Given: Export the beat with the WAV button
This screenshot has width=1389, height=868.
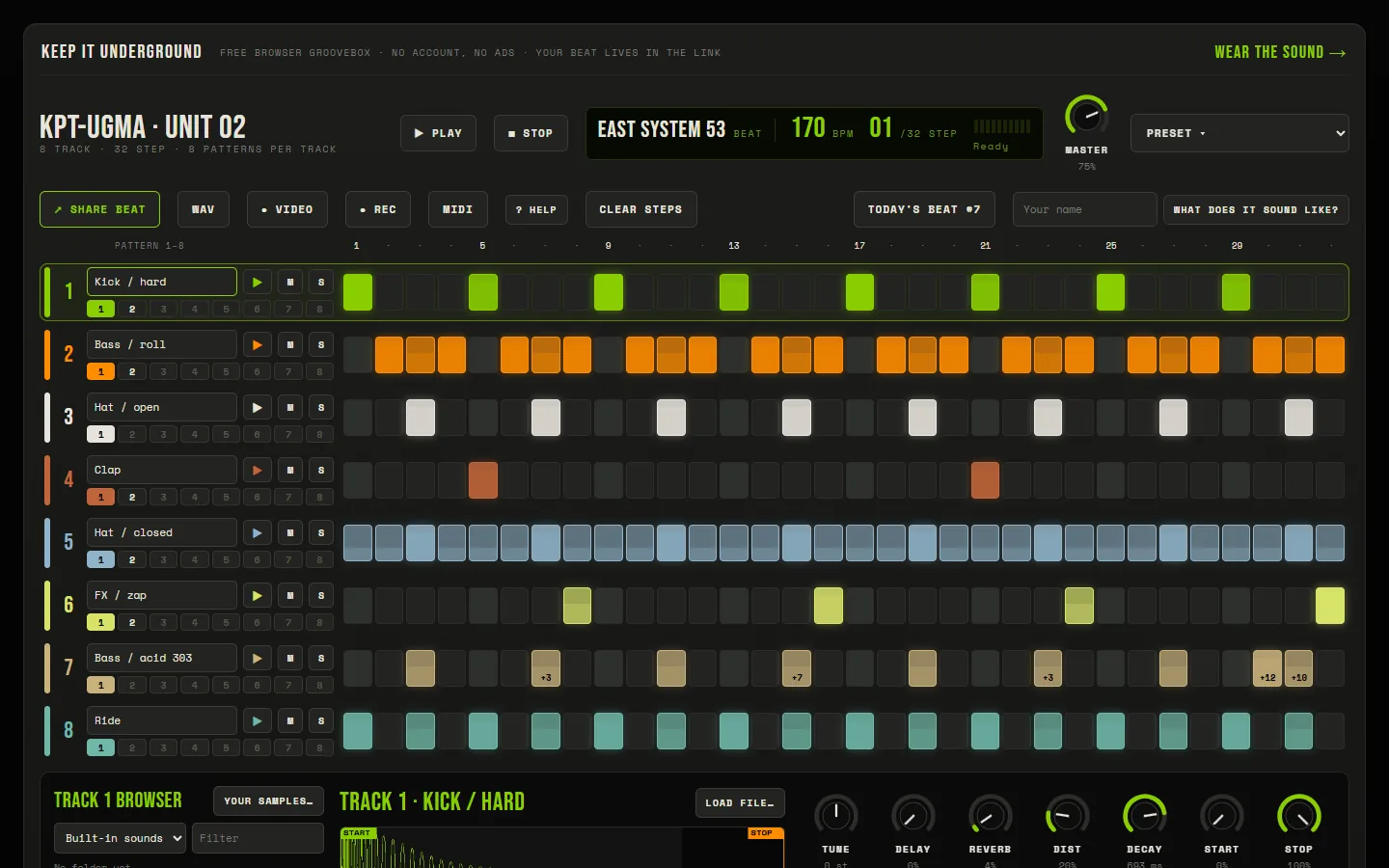Looking at the screenshot, I should click(204, 209).
